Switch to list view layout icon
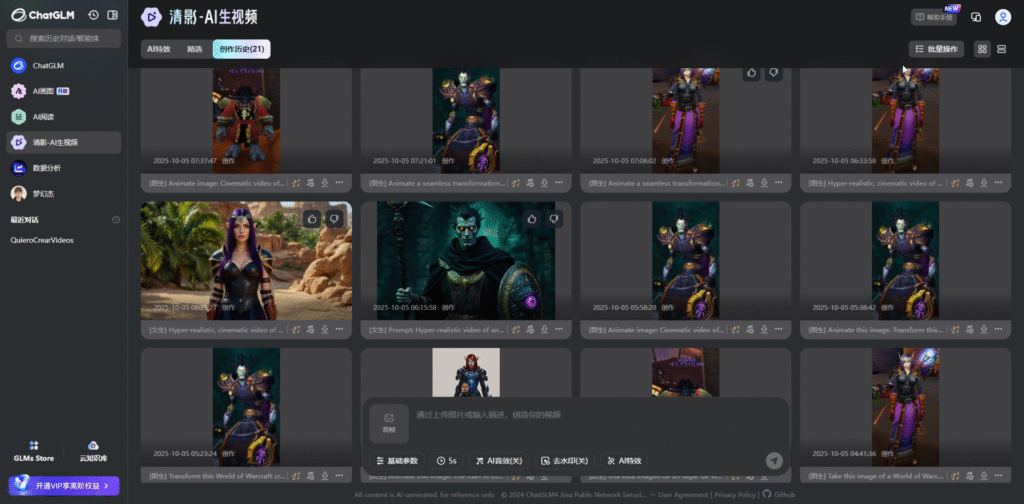The width and height of the screenshot is (1024, 504). click(1002, 49)
